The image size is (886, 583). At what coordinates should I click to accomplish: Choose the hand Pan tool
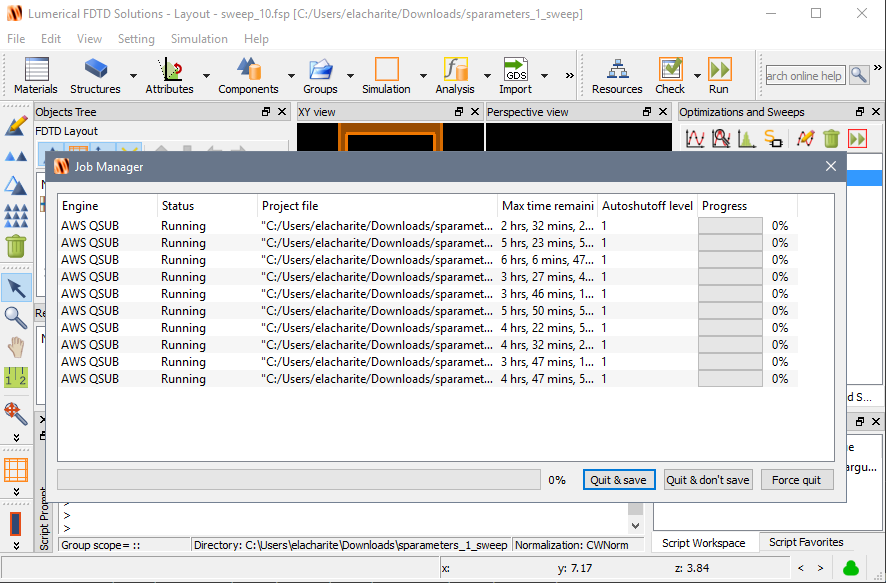click(16, 347)
